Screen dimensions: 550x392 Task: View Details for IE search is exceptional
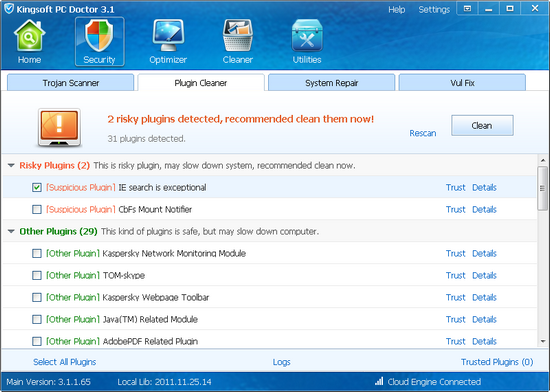[484, 188]
